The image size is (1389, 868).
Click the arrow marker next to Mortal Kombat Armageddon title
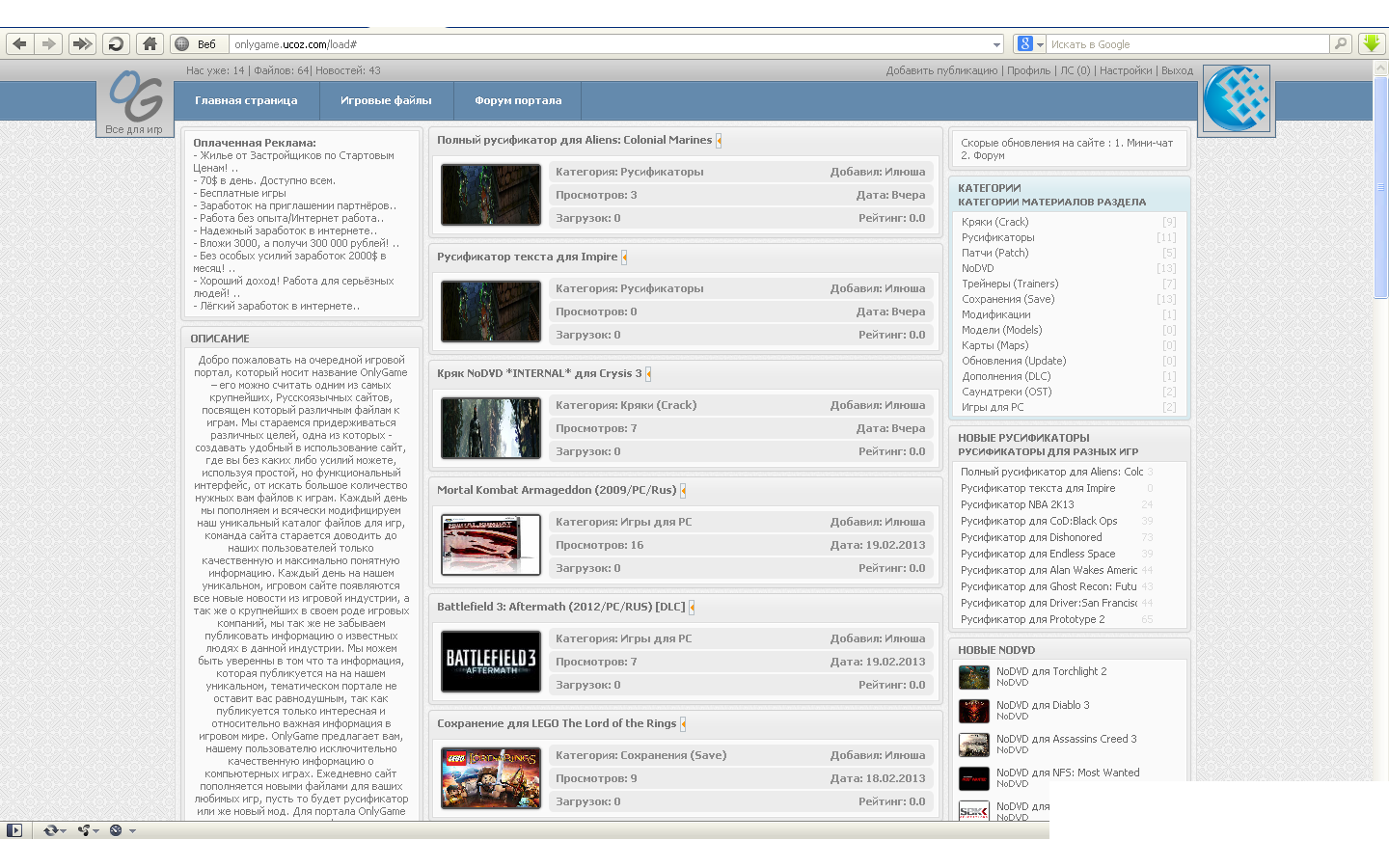[683, 491]
